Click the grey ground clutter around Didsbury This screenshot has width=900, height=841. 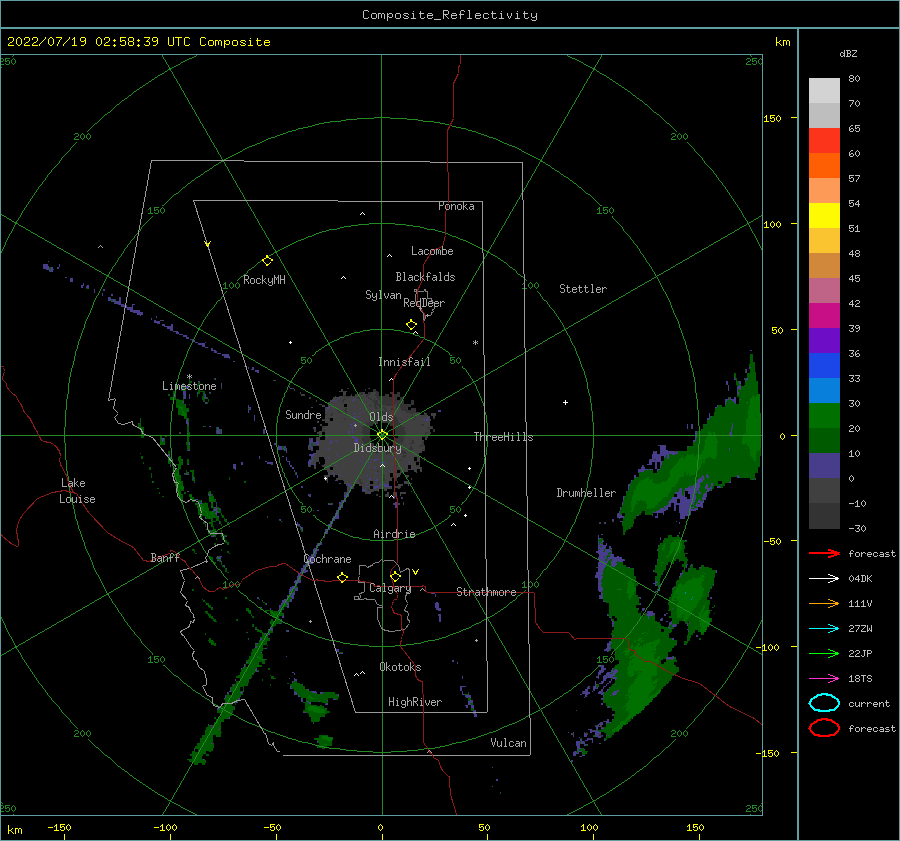(x=373, y=439)
